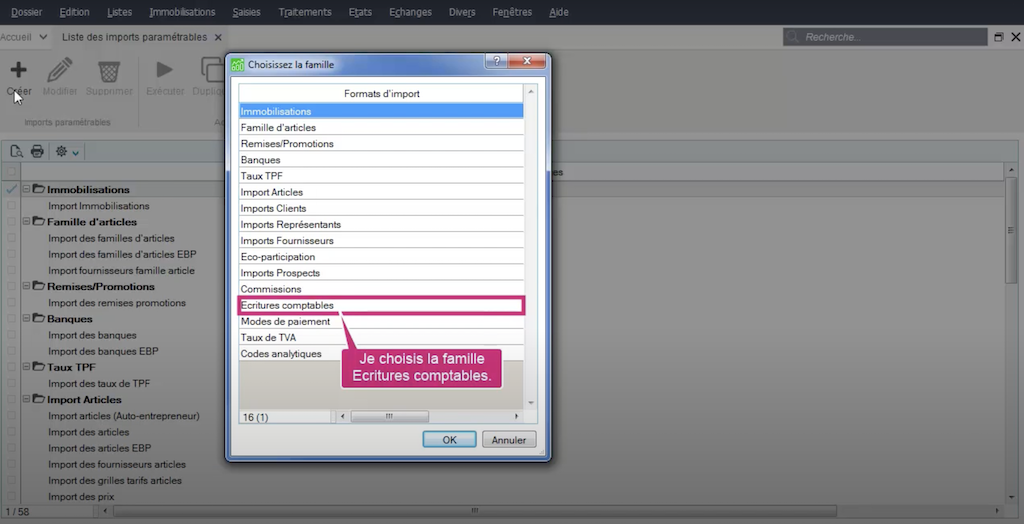Click the Supprimer trash icon

[109, 71]
